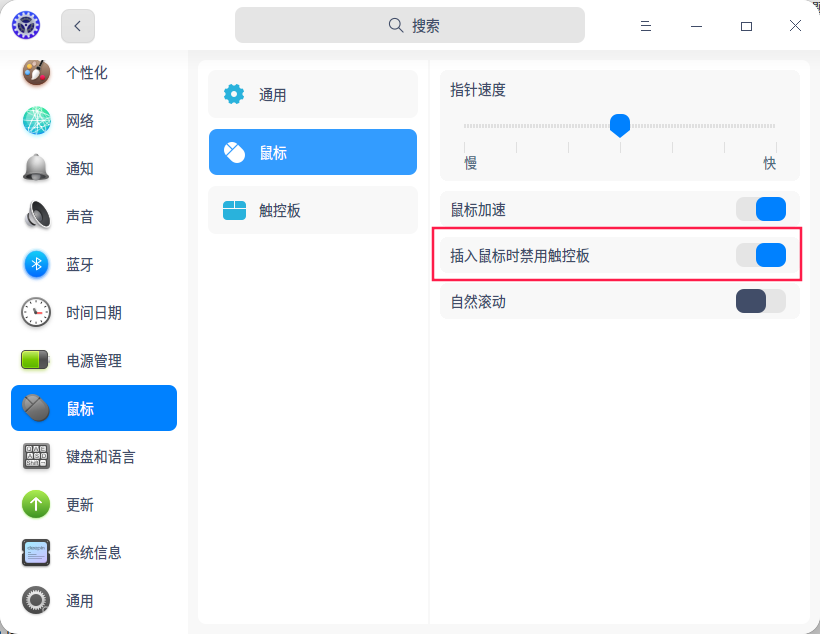This screenshot has width=820, height=634.
Task: Open the 电源管理 battery icon
Action: point(35,360)
